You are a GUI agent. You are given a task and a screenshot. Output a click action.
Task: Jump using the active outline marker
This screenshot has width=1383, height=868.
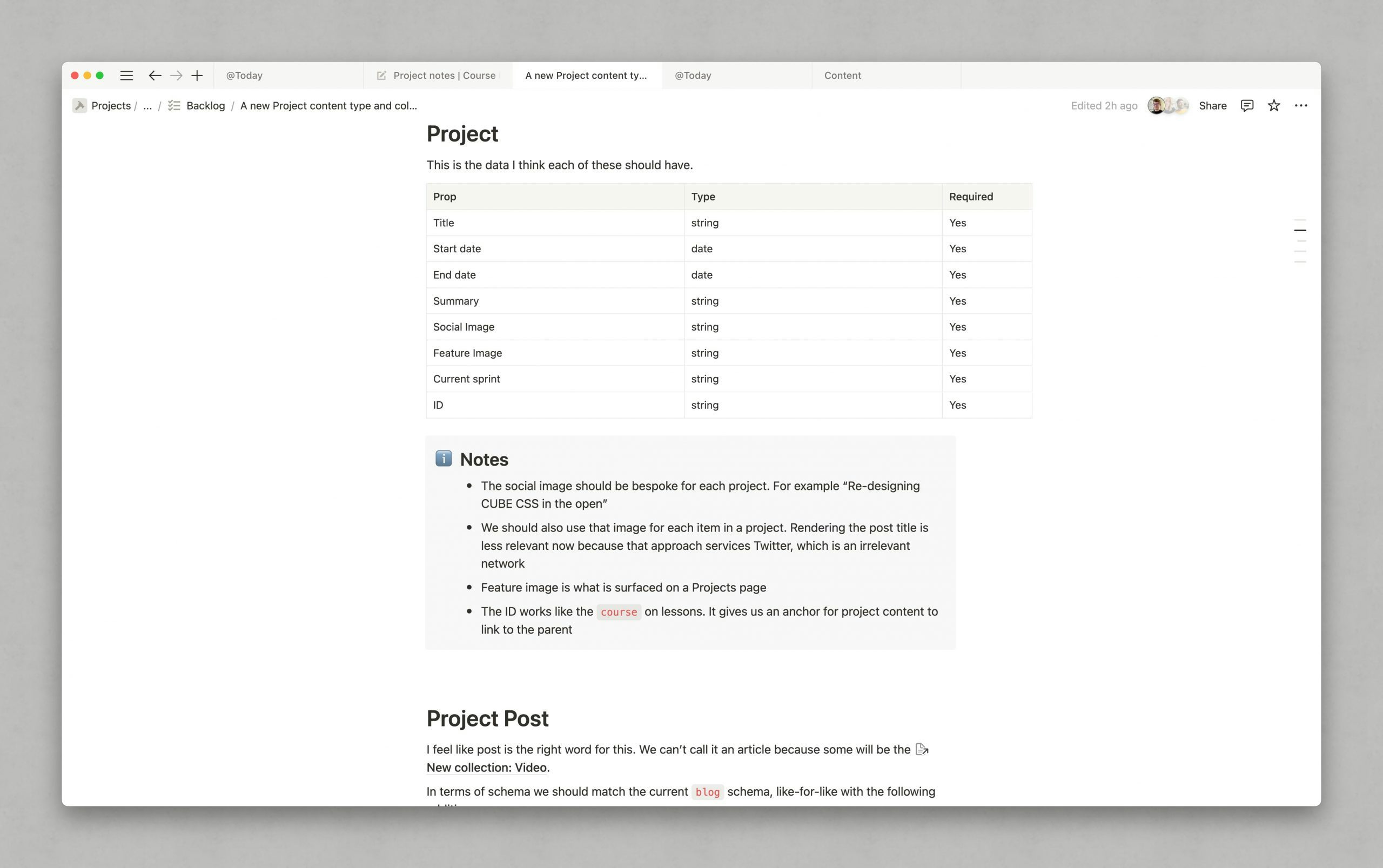pyautogui.click(x=1300, y=230)
